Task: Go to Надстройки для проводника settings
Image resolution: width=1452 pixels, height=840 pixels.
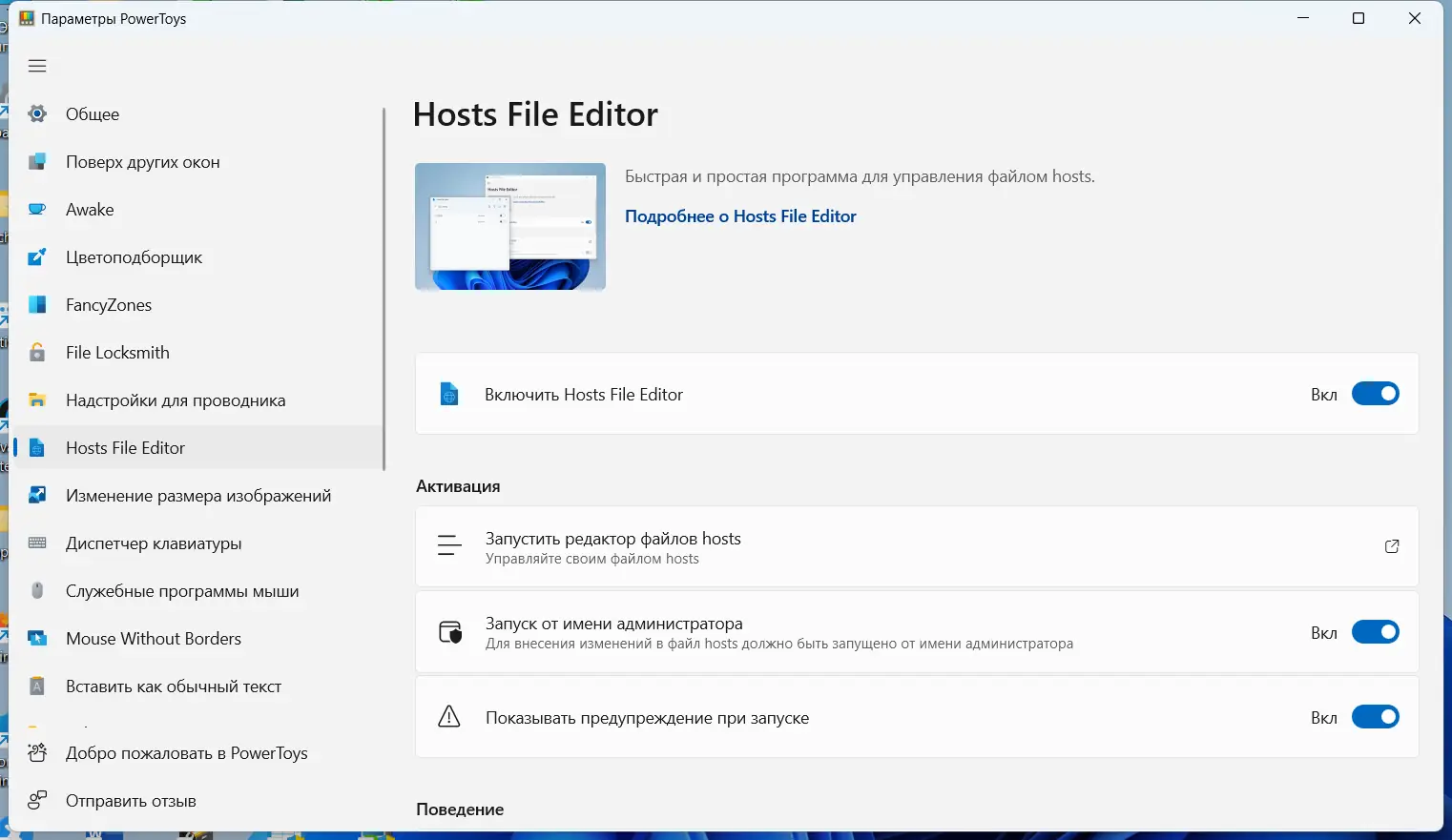Action: point(197,400)
